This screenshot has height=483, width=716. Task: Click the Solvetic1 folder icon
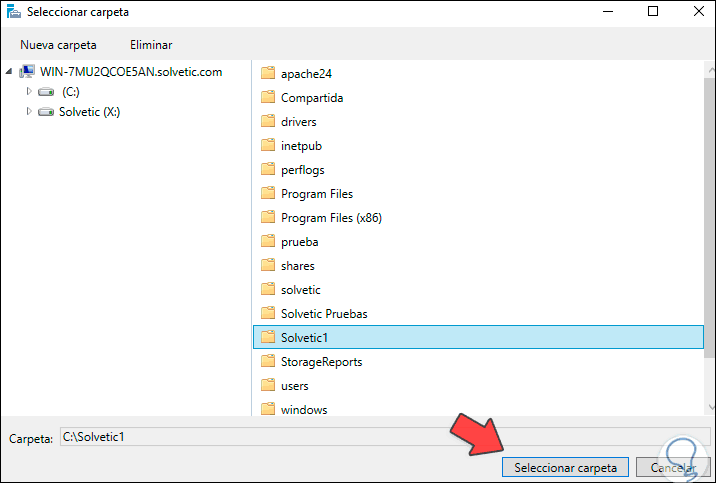pyautogui.click(x=268, y=337)
